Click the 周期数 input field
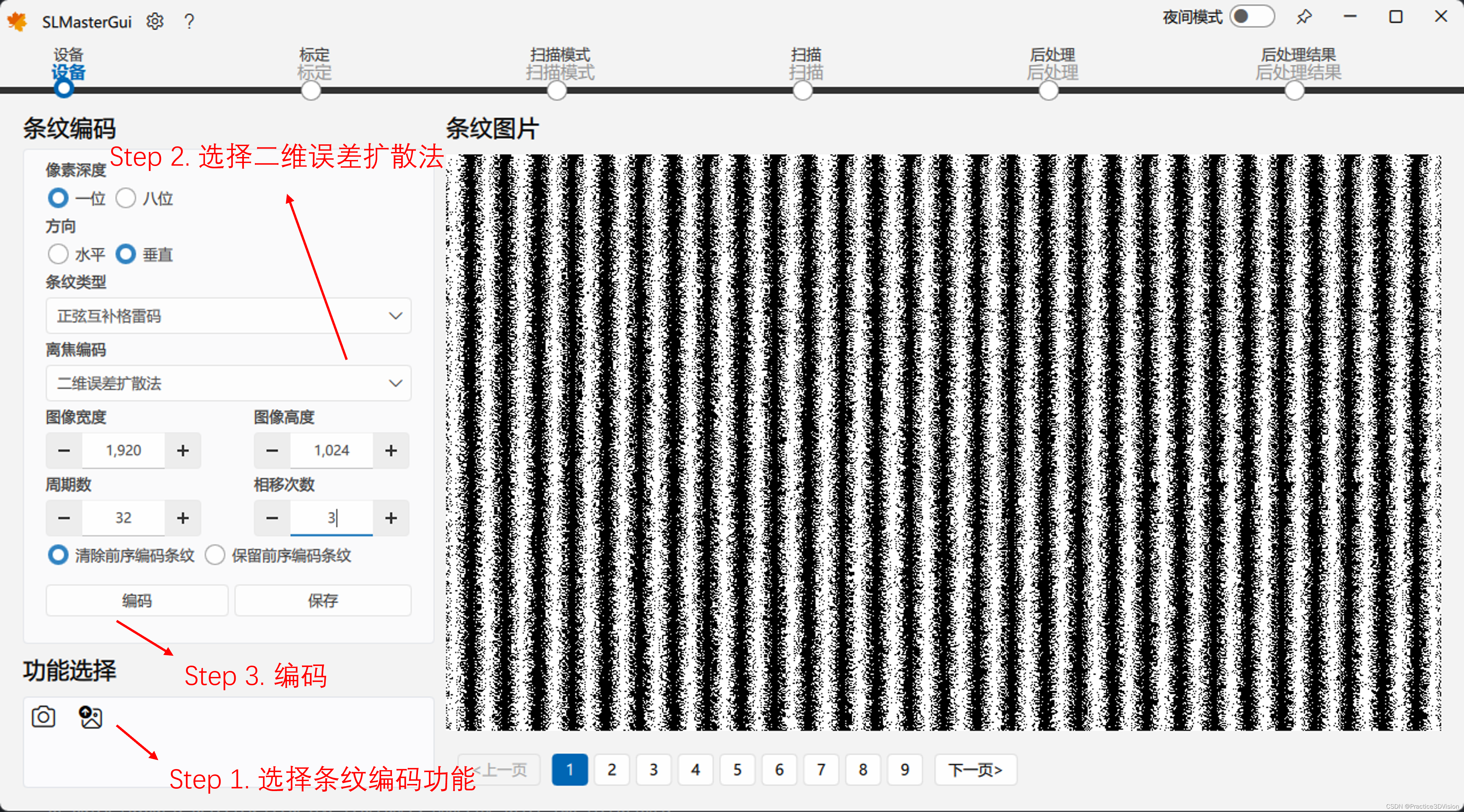This screenshot has width=1464, height=812. [x=123, y=518]
